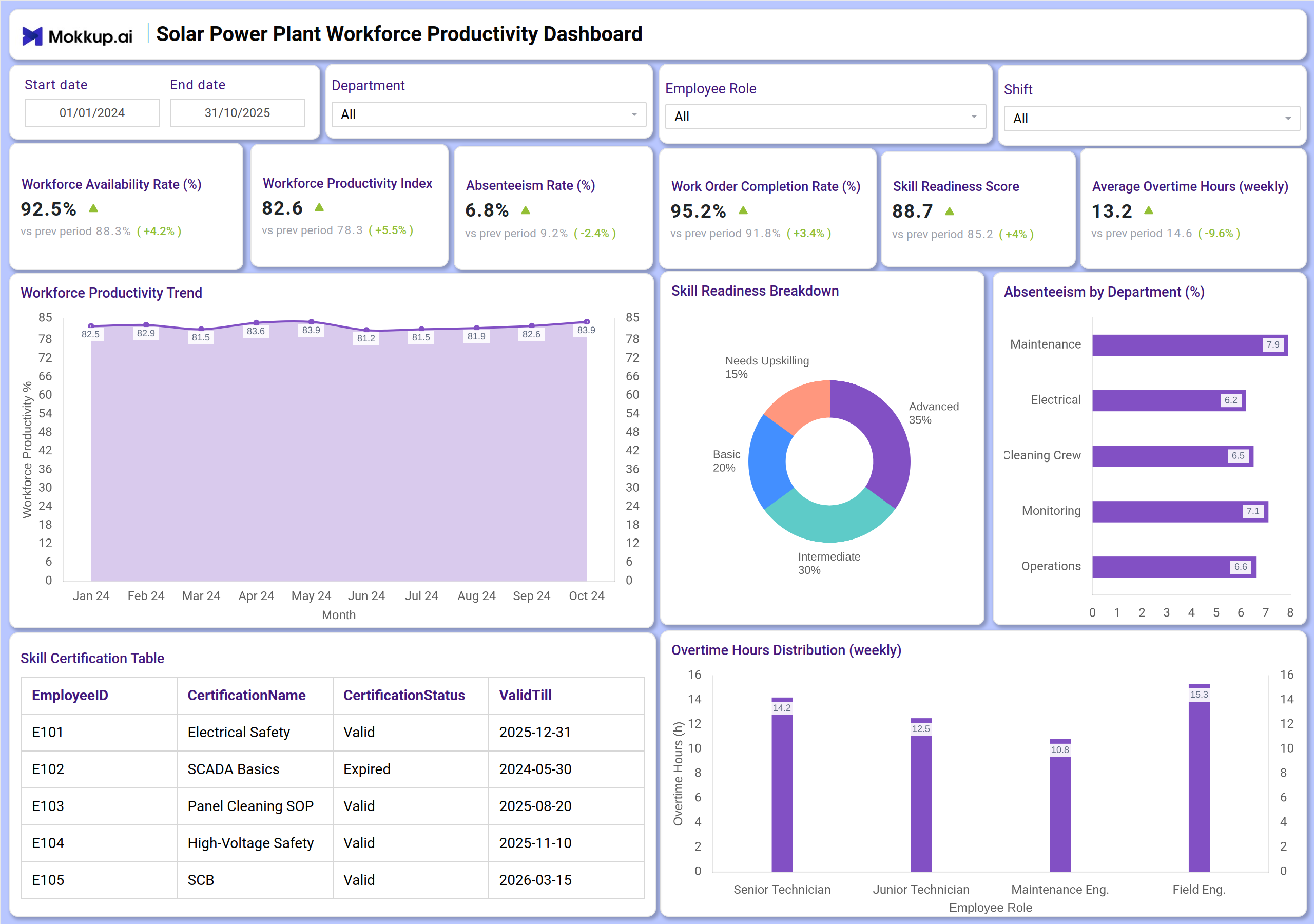Open the Department dropdown

[x=489, y=114]
